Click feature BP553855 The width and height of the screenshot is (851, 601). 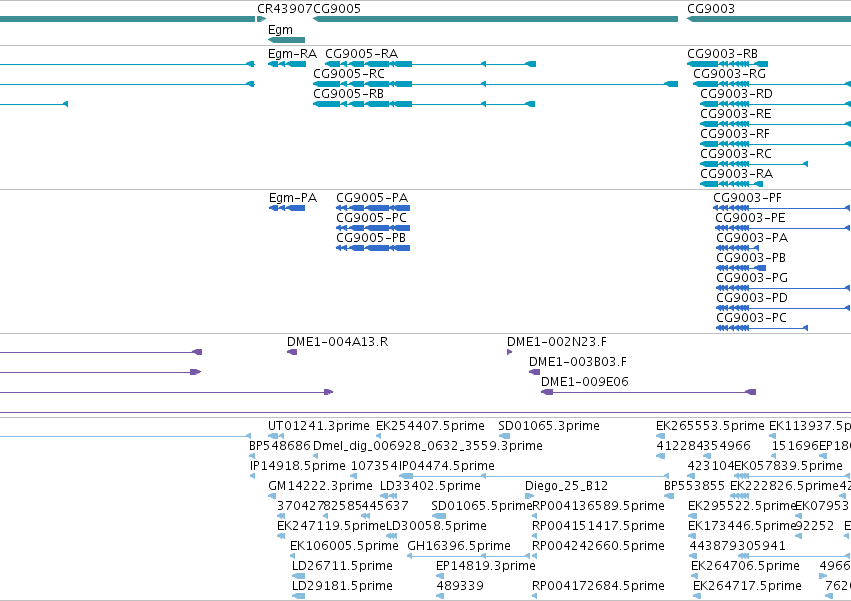click(669, 496)
